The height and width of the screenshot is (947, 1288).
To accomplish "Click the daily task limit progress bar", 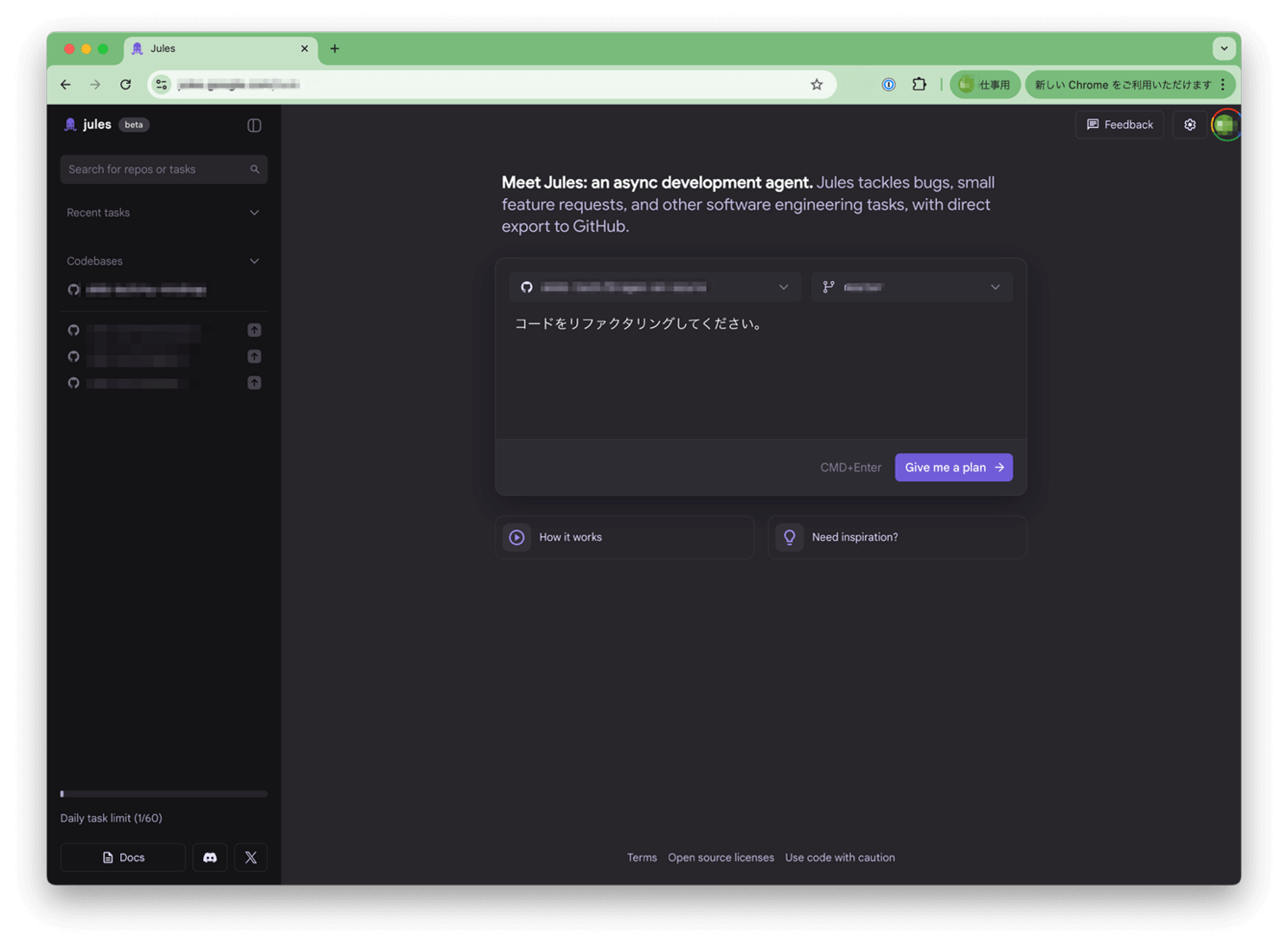I will 163,794.
